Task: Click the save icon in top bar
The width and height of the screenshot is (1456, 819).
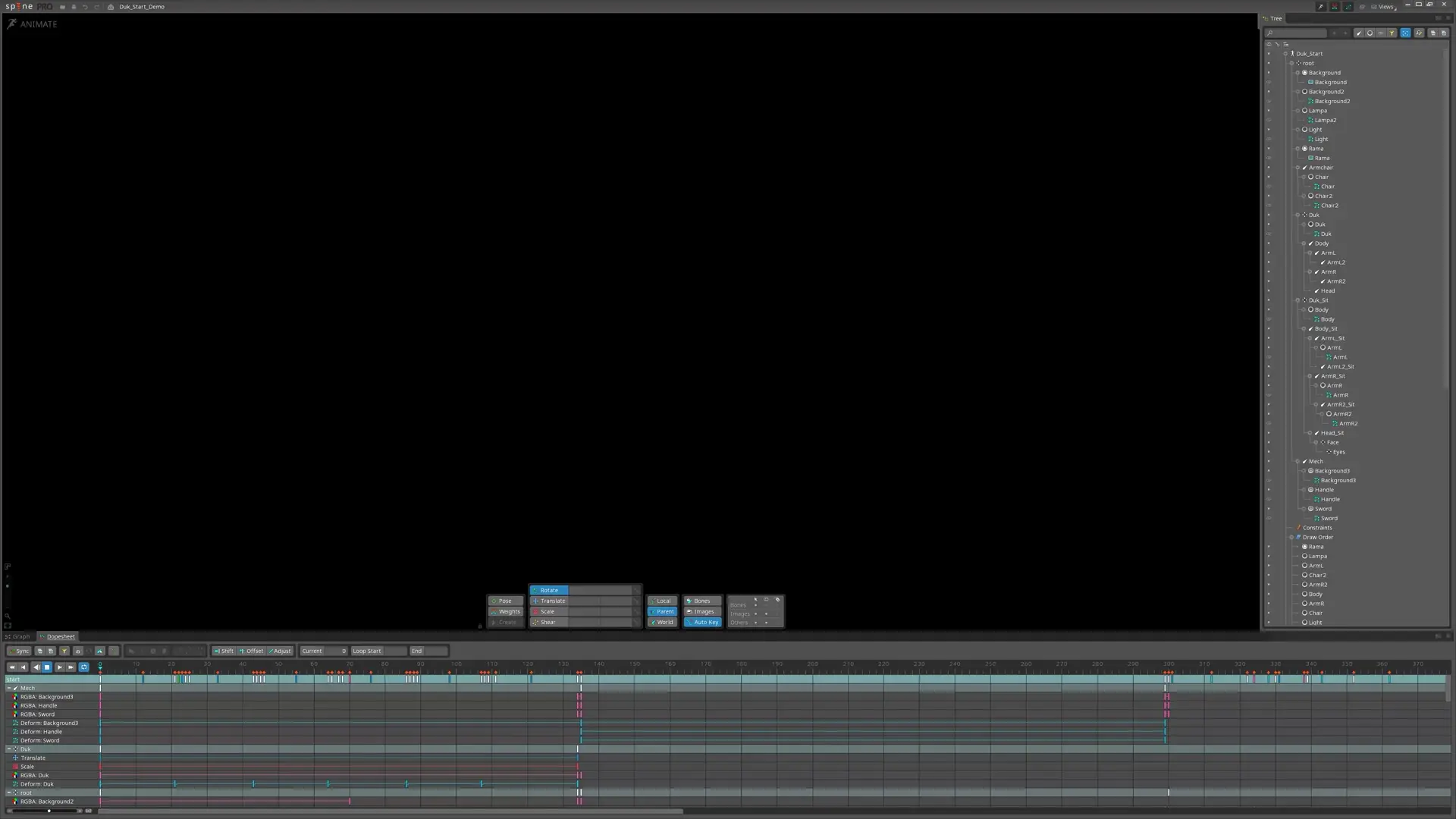Action: [74, 7]
